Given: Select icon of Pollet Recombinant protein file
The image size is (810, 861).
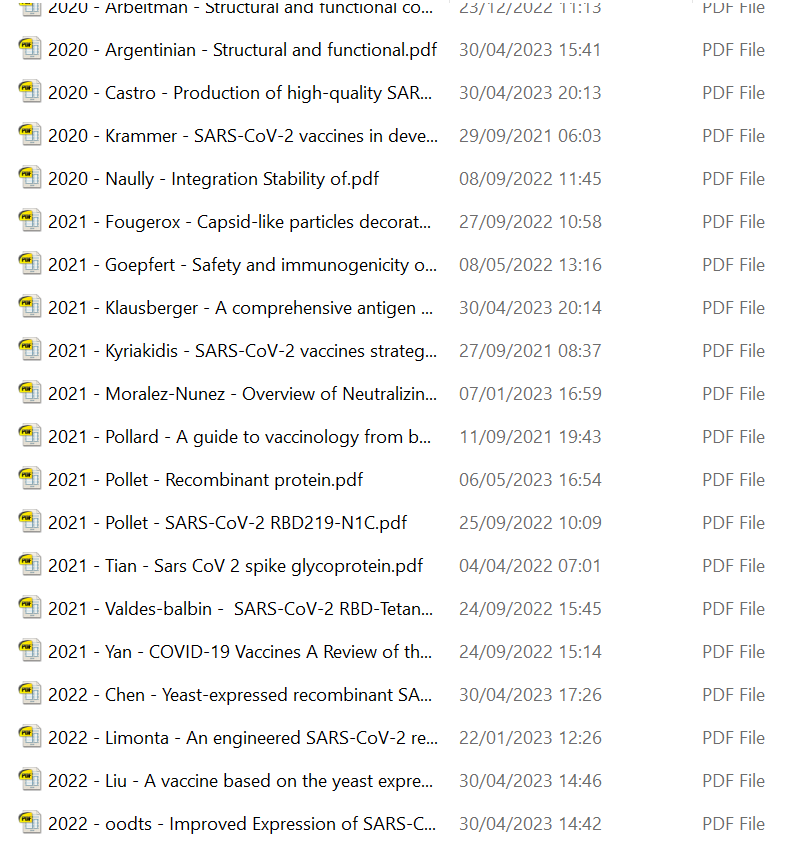Looking at the screenshot, I should 30,479.
